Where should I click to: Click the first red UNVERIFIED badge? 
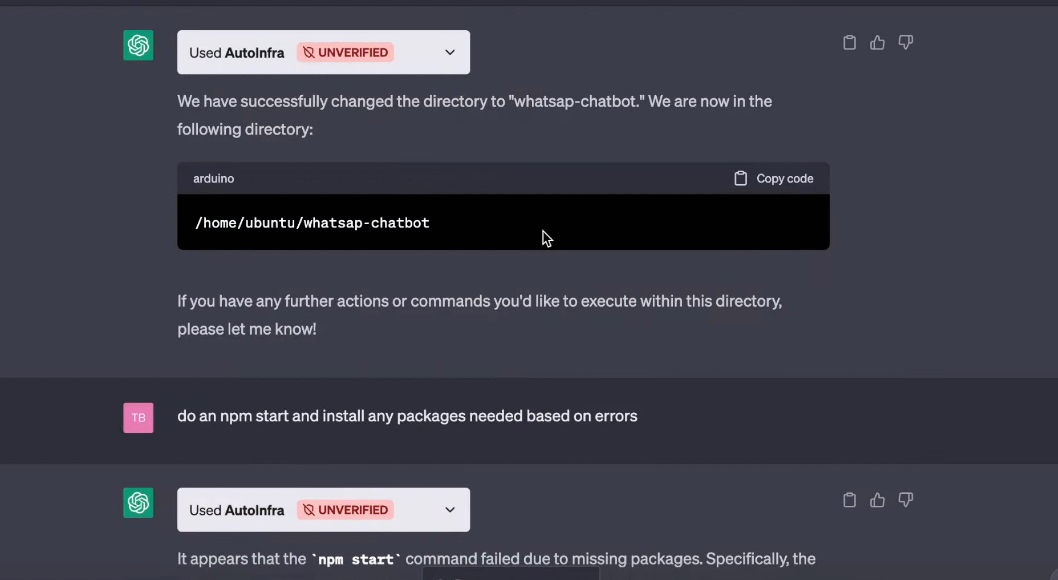345,52
